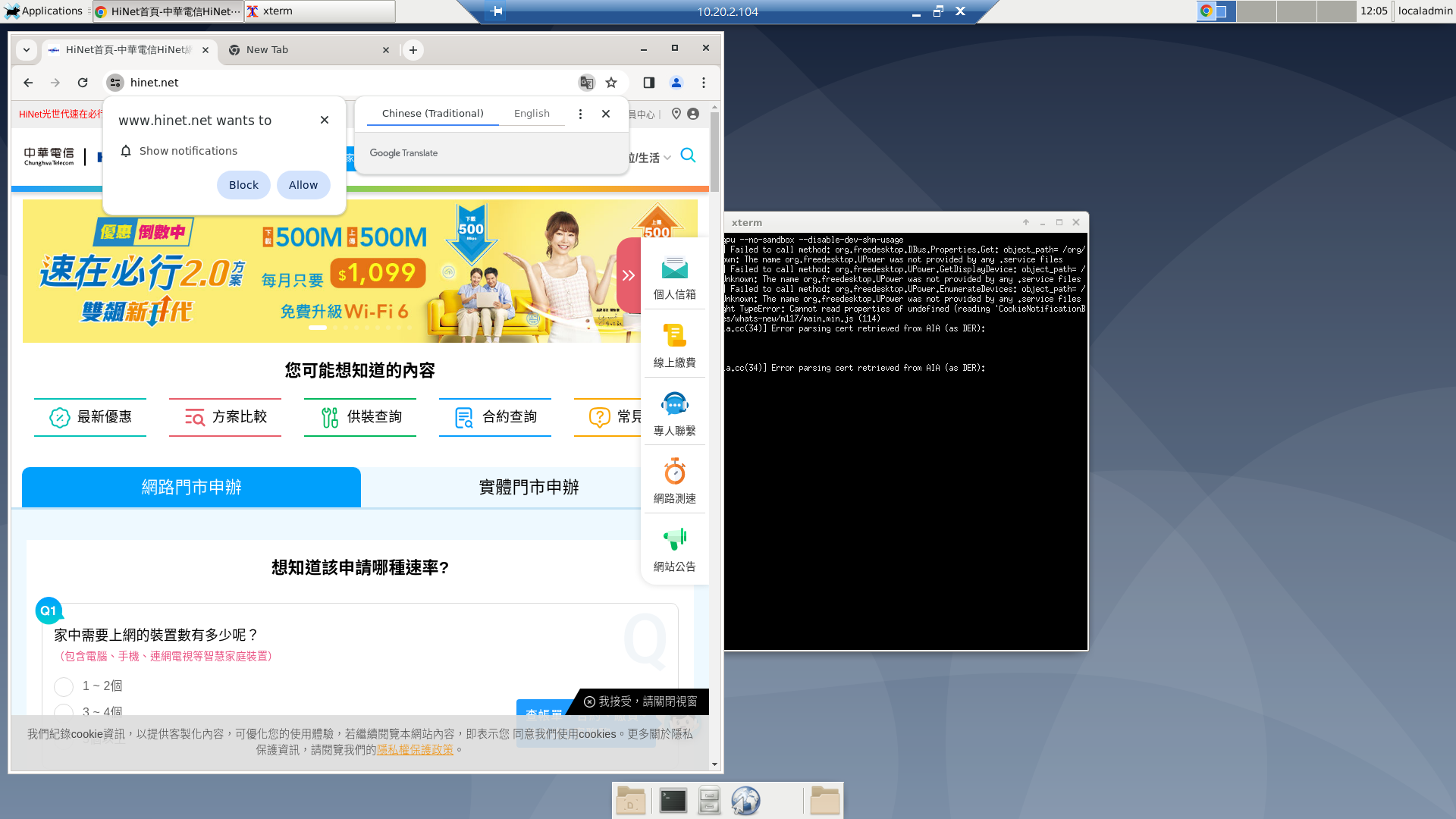Open 合約查詢 quick link
Viewport: 1456px width, 819px height.
click(495, 417)
